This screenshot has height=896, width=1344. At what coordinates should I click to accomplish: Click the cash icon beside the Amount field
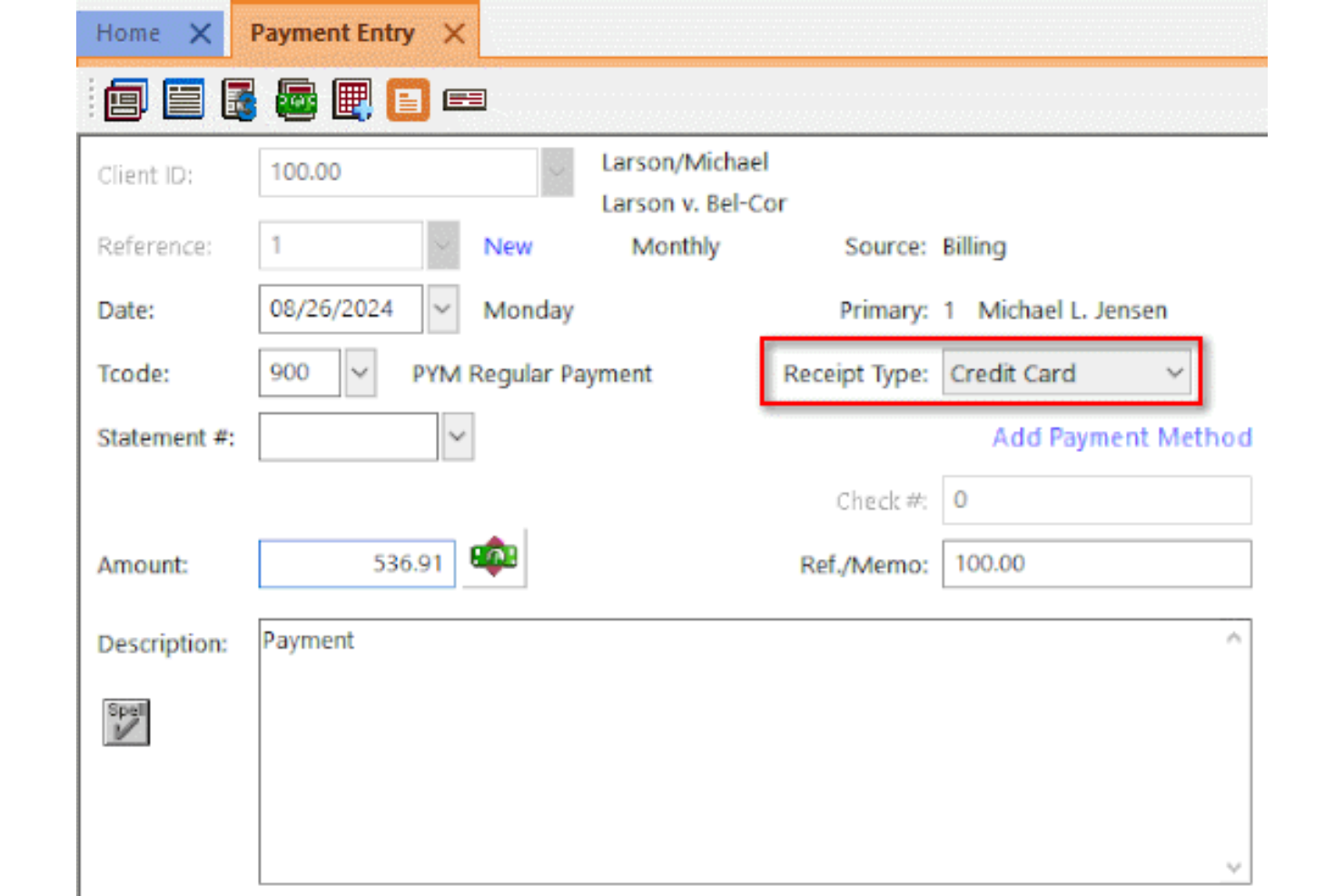[494, 557]
